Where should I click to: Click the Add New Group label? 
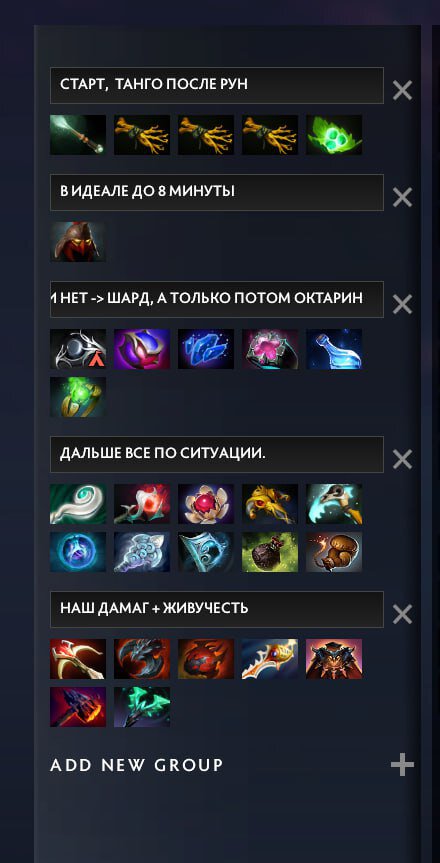(137, 765)
